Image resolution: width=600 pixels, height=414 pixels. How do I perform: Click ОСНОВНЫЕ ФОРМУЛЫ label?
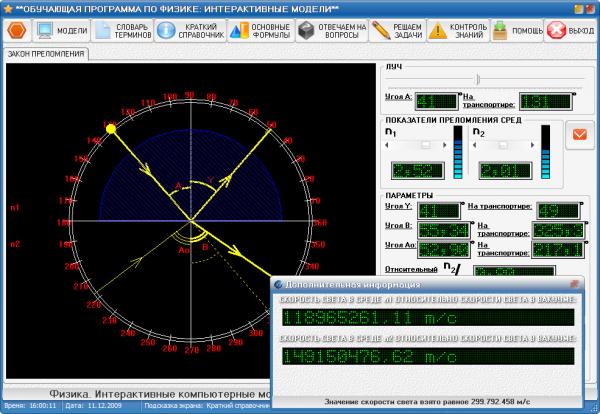pyautogui.click(x=271, y=31)
